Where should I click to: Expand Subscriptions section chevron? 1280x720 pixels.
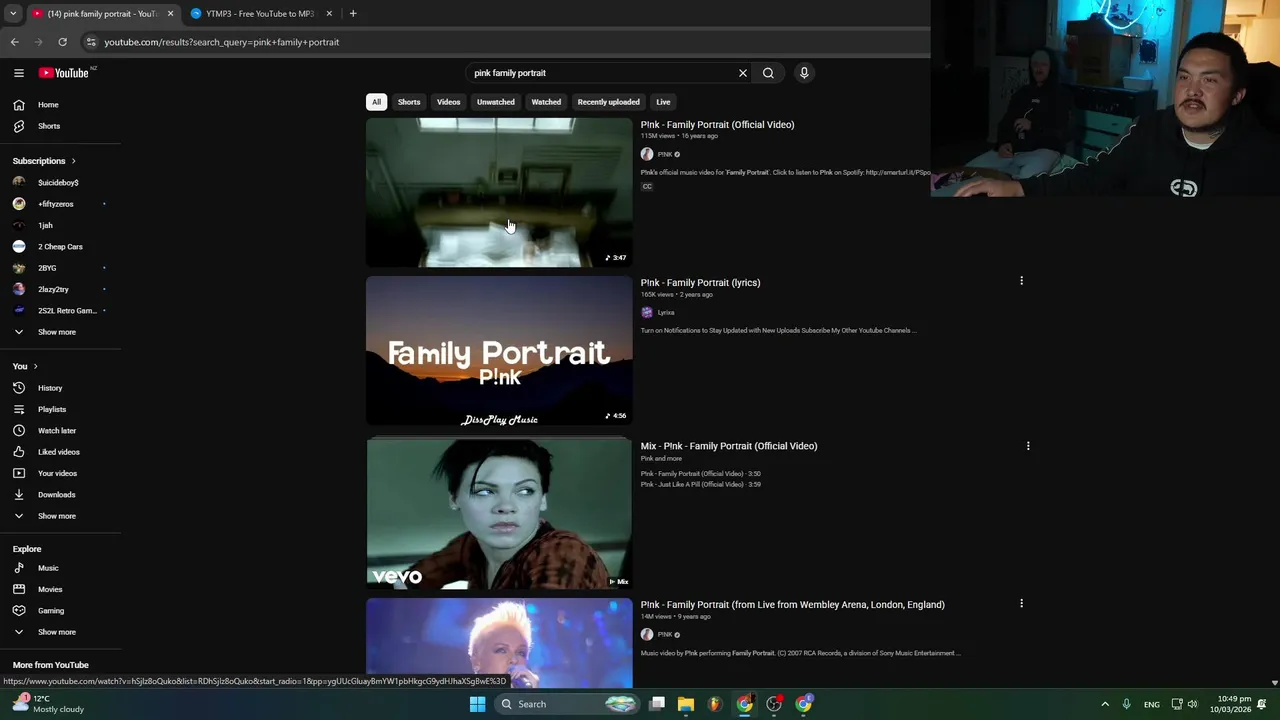tap(73, 161)
